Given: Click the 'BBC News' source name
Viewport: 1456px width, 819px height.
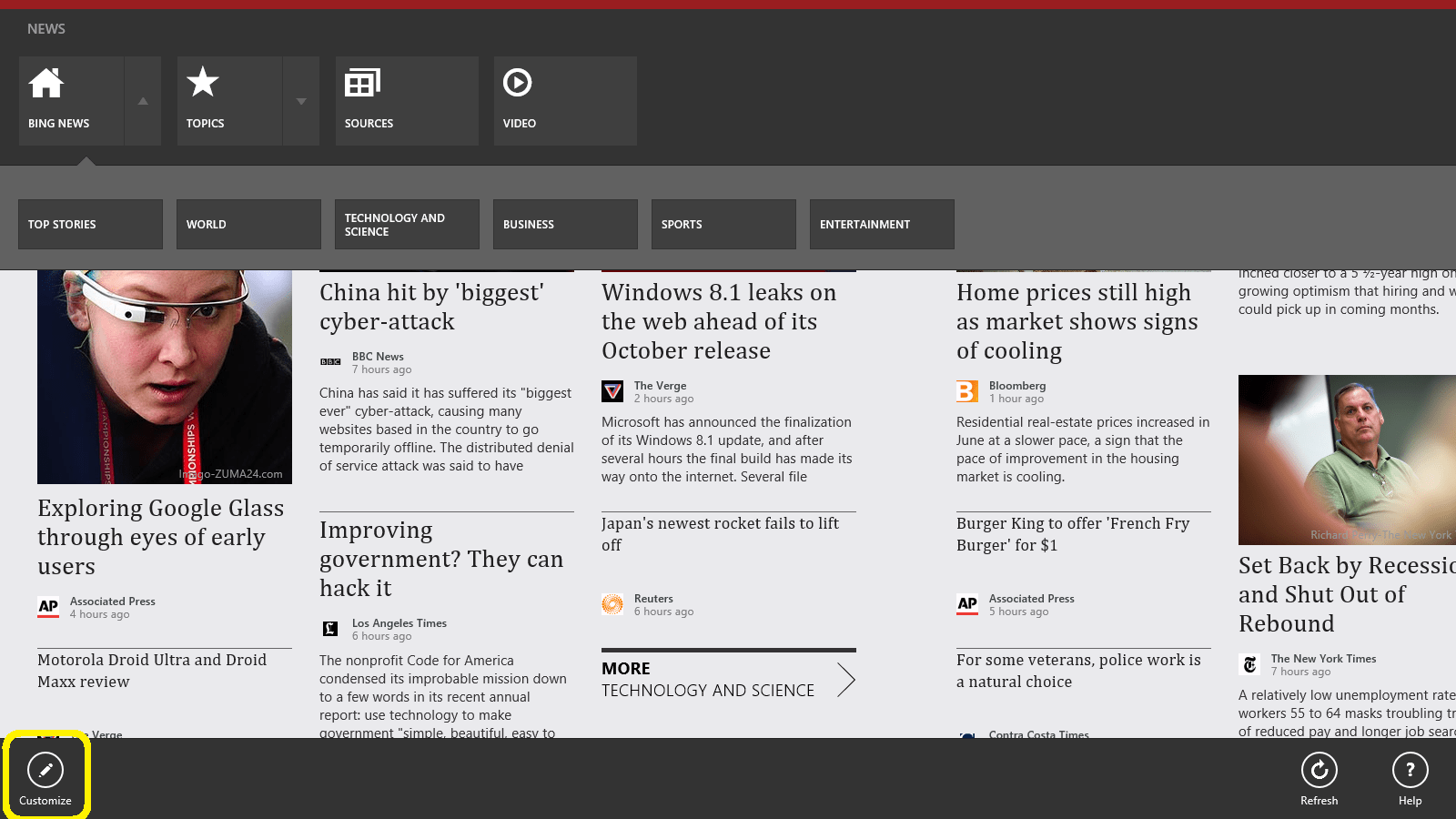Looking at the screenshot, I should [x=378, y=357].
